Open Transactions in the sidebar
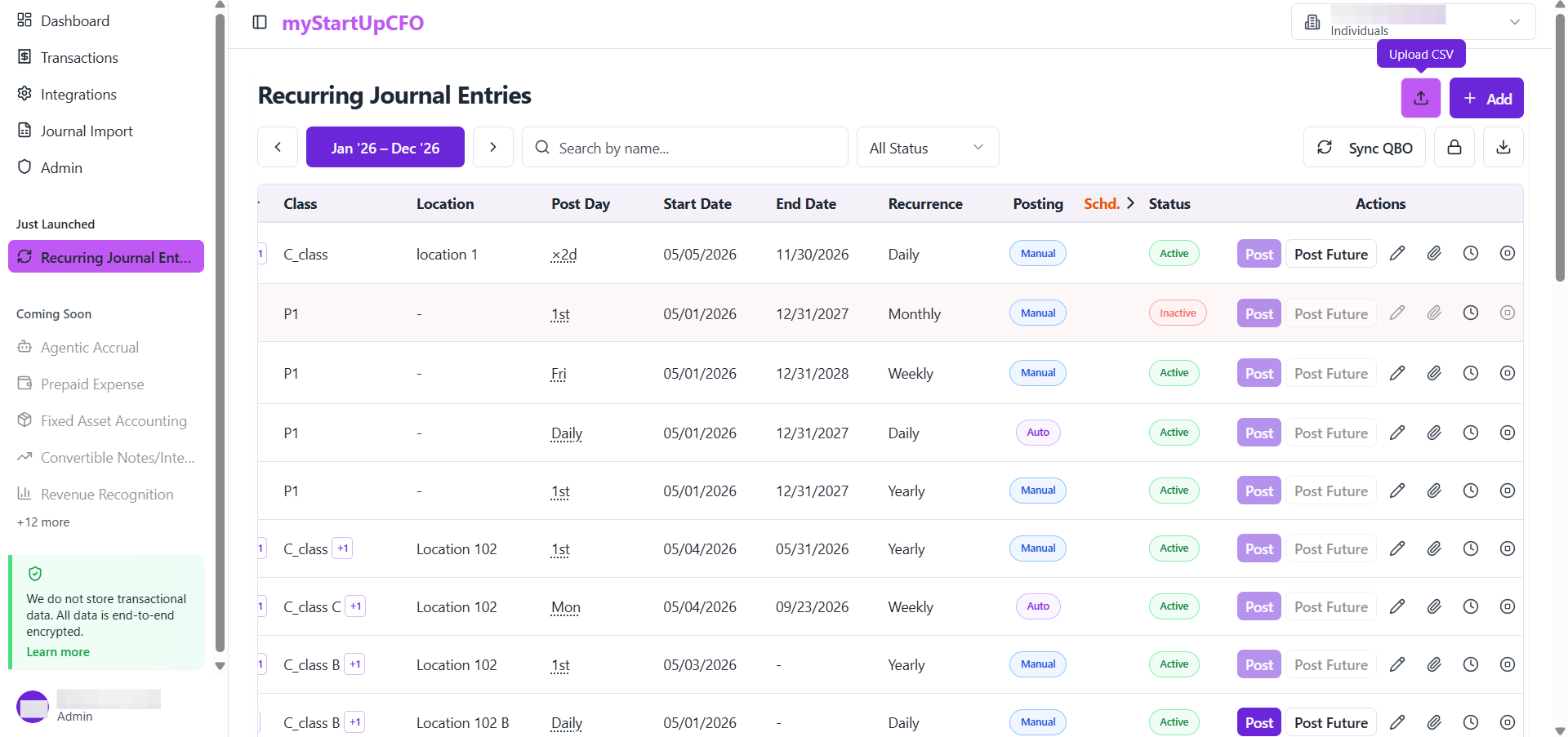This screenshot has height=737, width=1568. tap(79, 57)
